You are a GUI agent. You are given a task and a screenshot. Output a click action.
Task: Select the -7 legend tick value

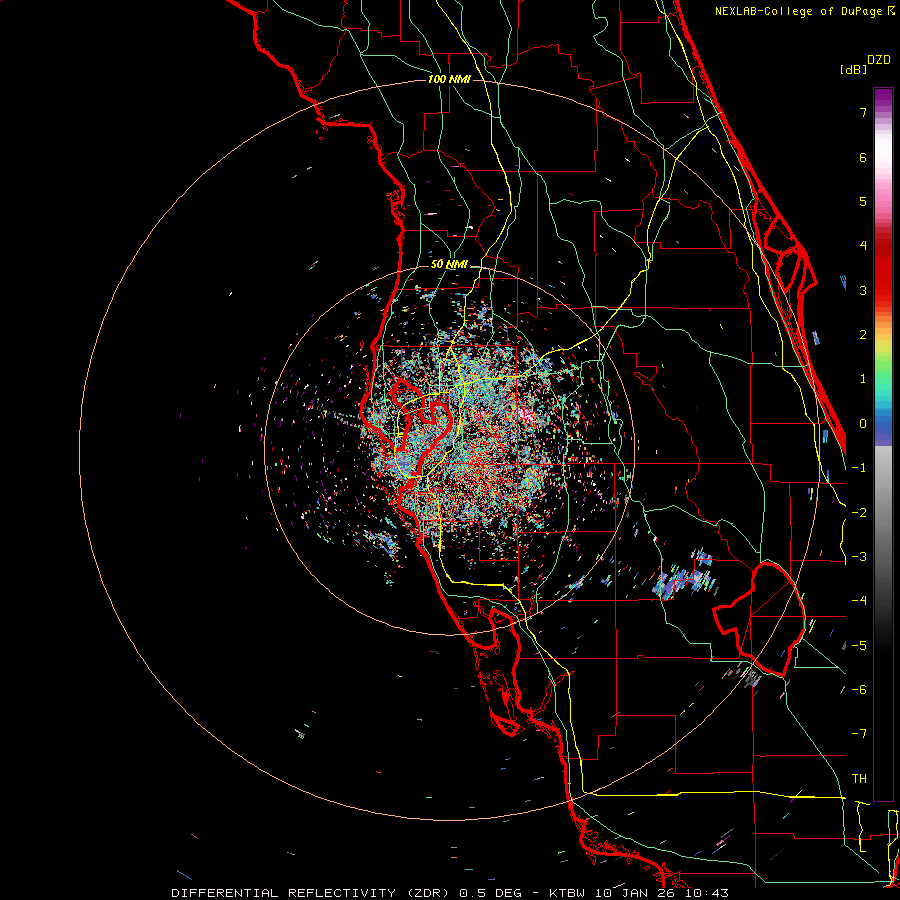point(859,734)
